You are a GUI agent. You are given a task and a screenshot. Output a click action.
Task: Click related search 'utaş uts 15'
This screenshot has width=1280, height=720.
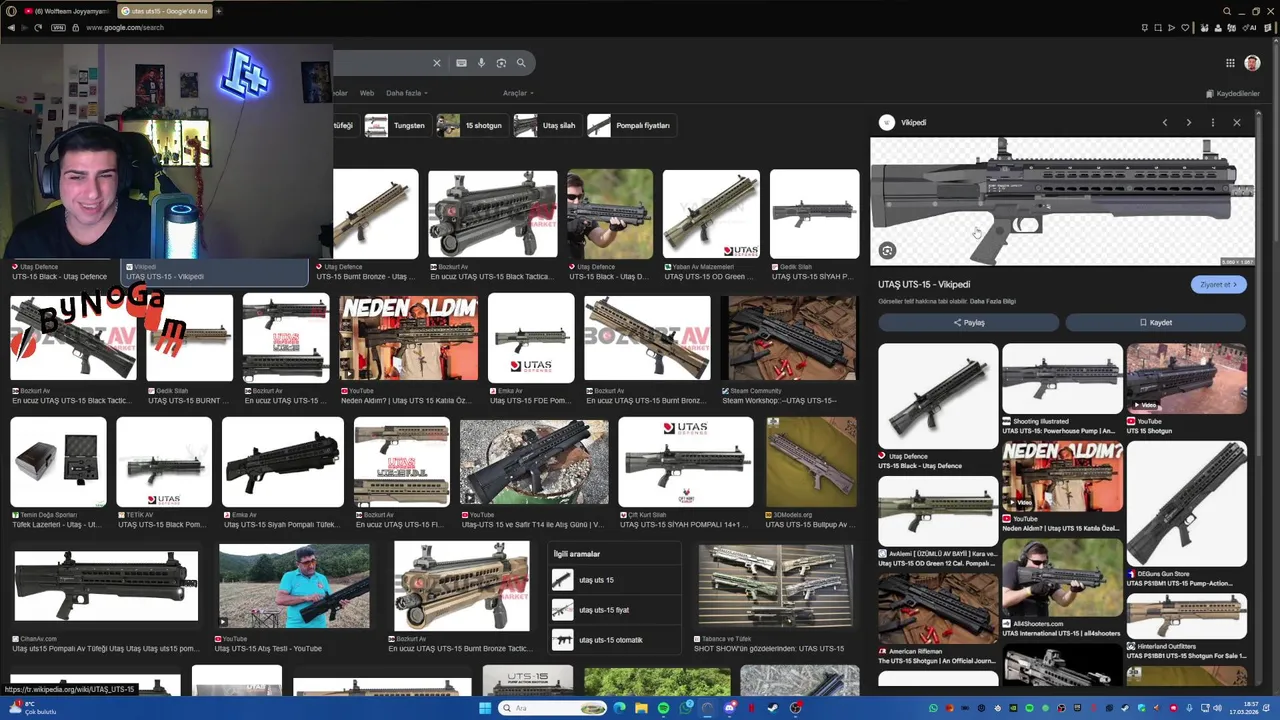point(615,580)
